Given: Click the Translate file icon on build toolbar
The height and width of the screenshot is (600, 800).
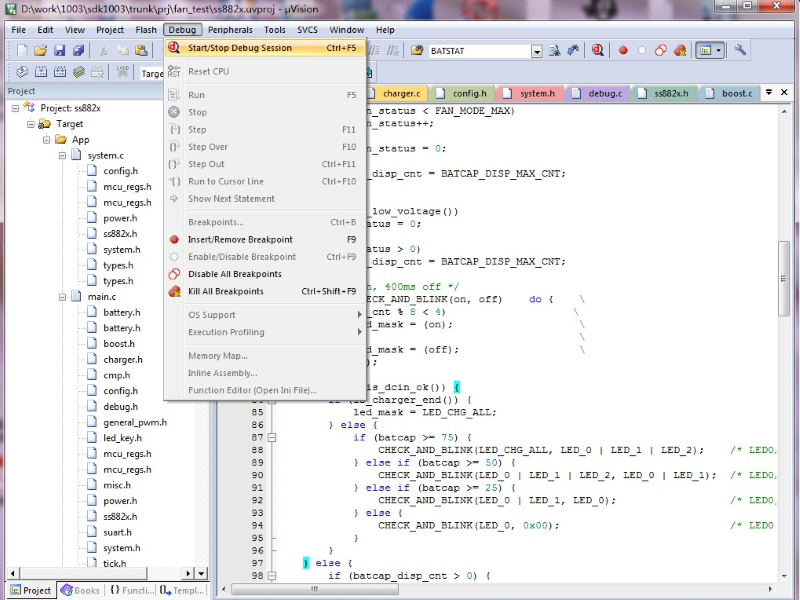Looking at the screenshot, I should 22,72.
